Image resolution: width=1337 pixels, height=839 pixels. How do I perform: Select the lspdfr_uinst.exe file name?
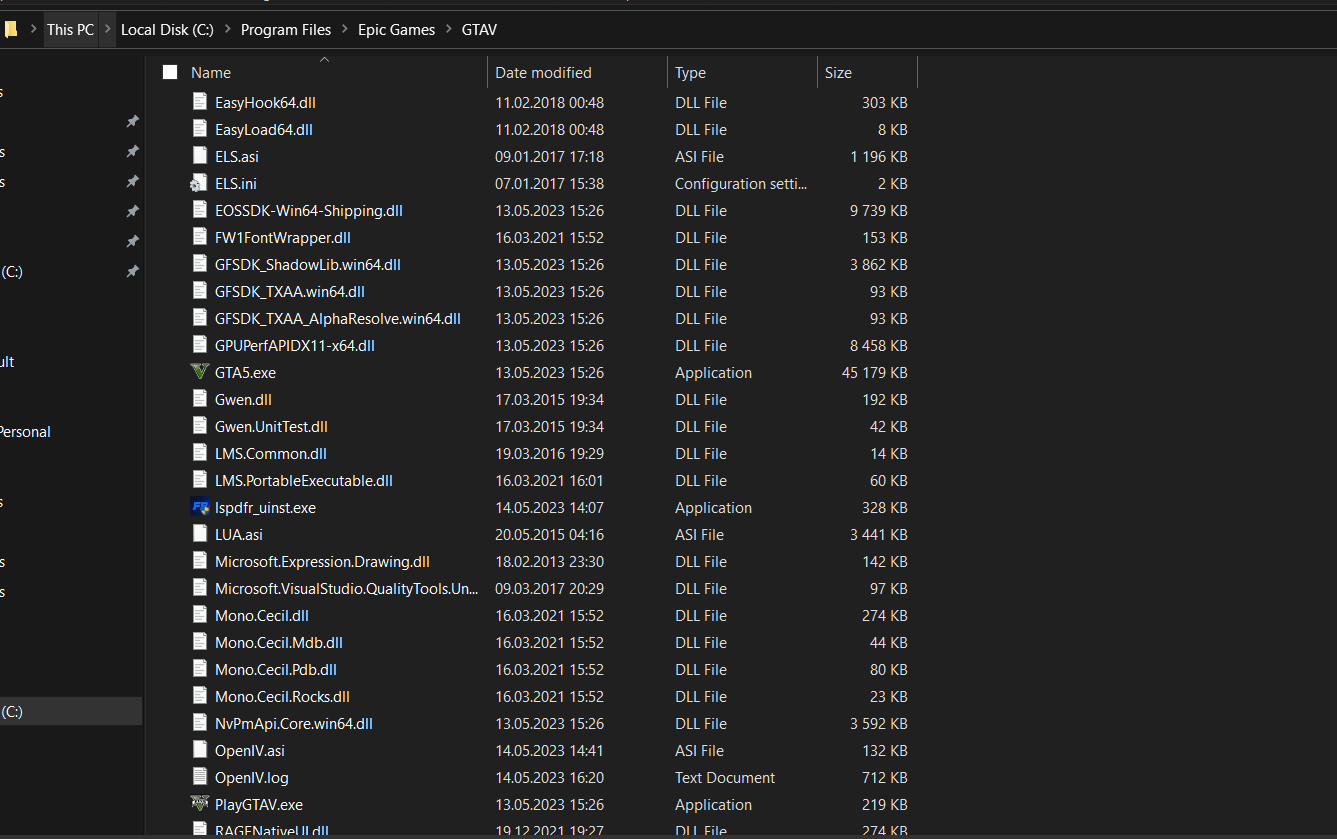[265, 507]
